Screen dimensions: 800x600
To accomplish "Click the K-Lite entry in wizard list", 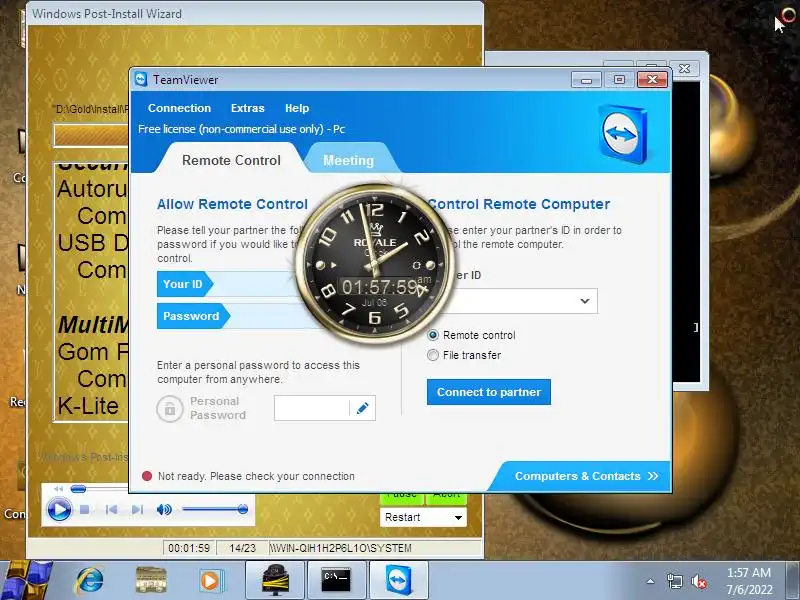I will [x=88, y=406].
